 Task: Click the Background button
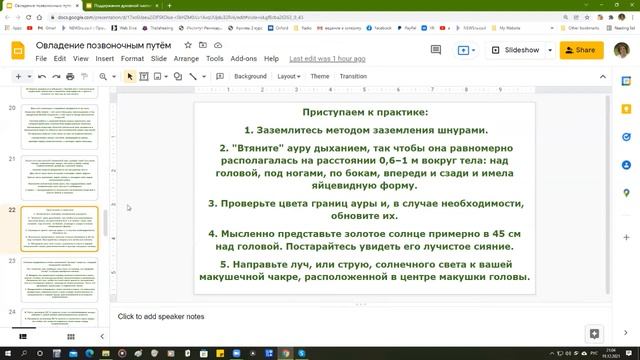[250, 76]
